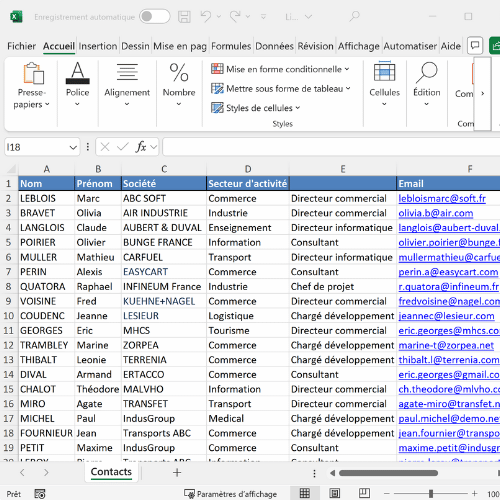Open the redo history dropdown arrow
This screenshot has width=500, height=500.
tap(248, 16)
